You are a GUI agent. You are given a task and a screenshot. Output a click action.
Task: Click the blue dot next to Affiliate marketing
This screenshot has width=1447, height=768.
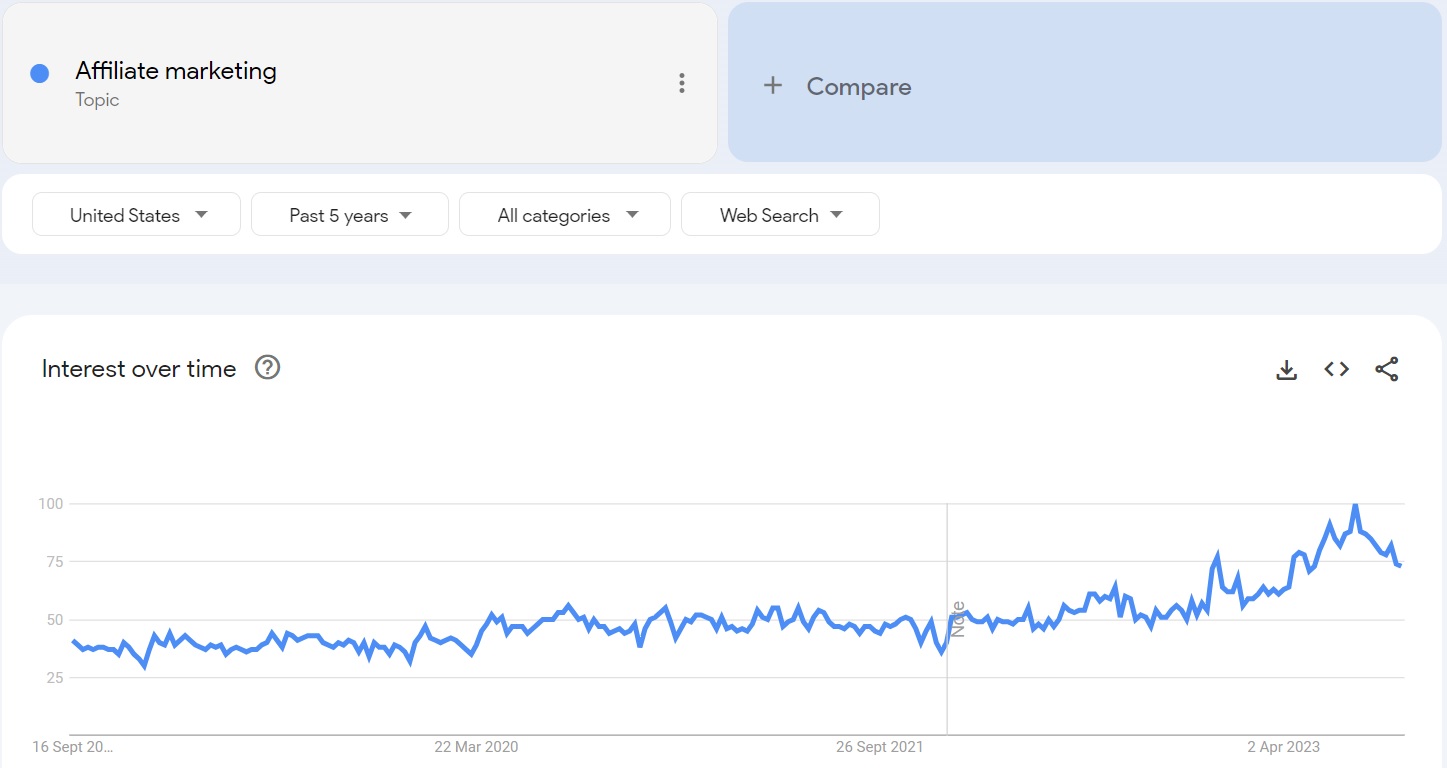pyautogui.click(x=39, y=72)
